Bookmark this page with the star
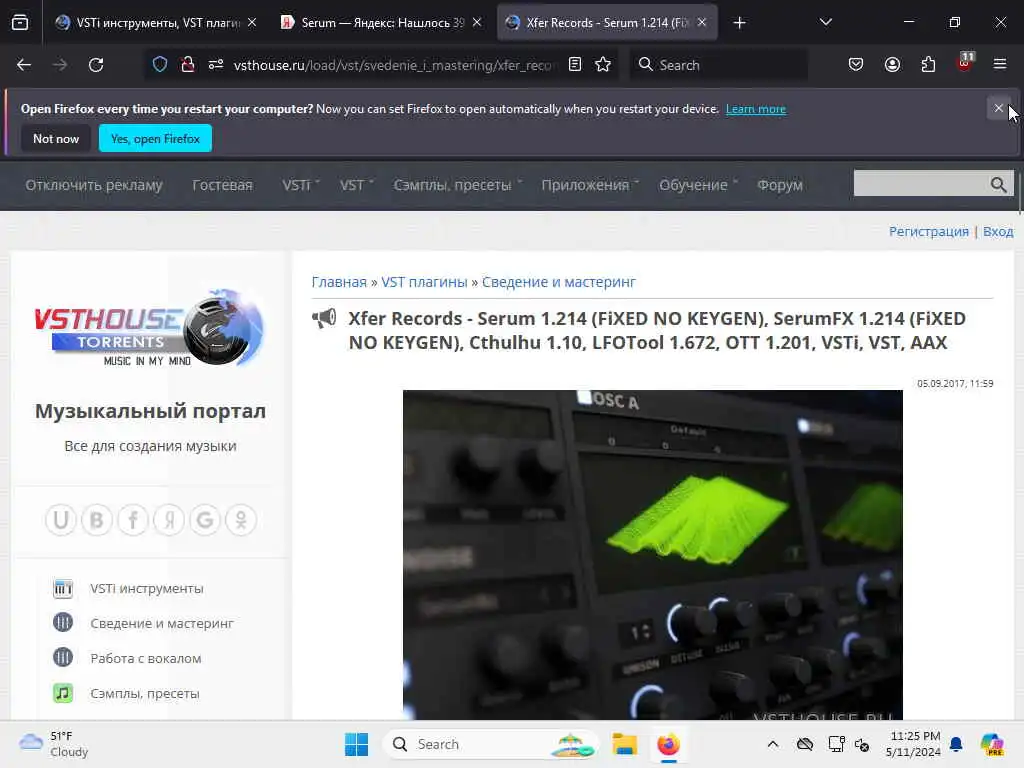Viewport: 1024px width, 768px height. pos(603,65)
